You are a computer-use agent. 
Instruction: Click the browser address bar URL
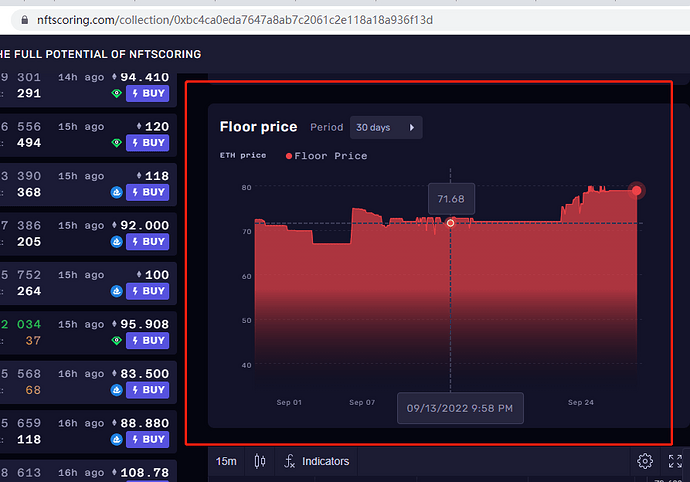[235, 20]
